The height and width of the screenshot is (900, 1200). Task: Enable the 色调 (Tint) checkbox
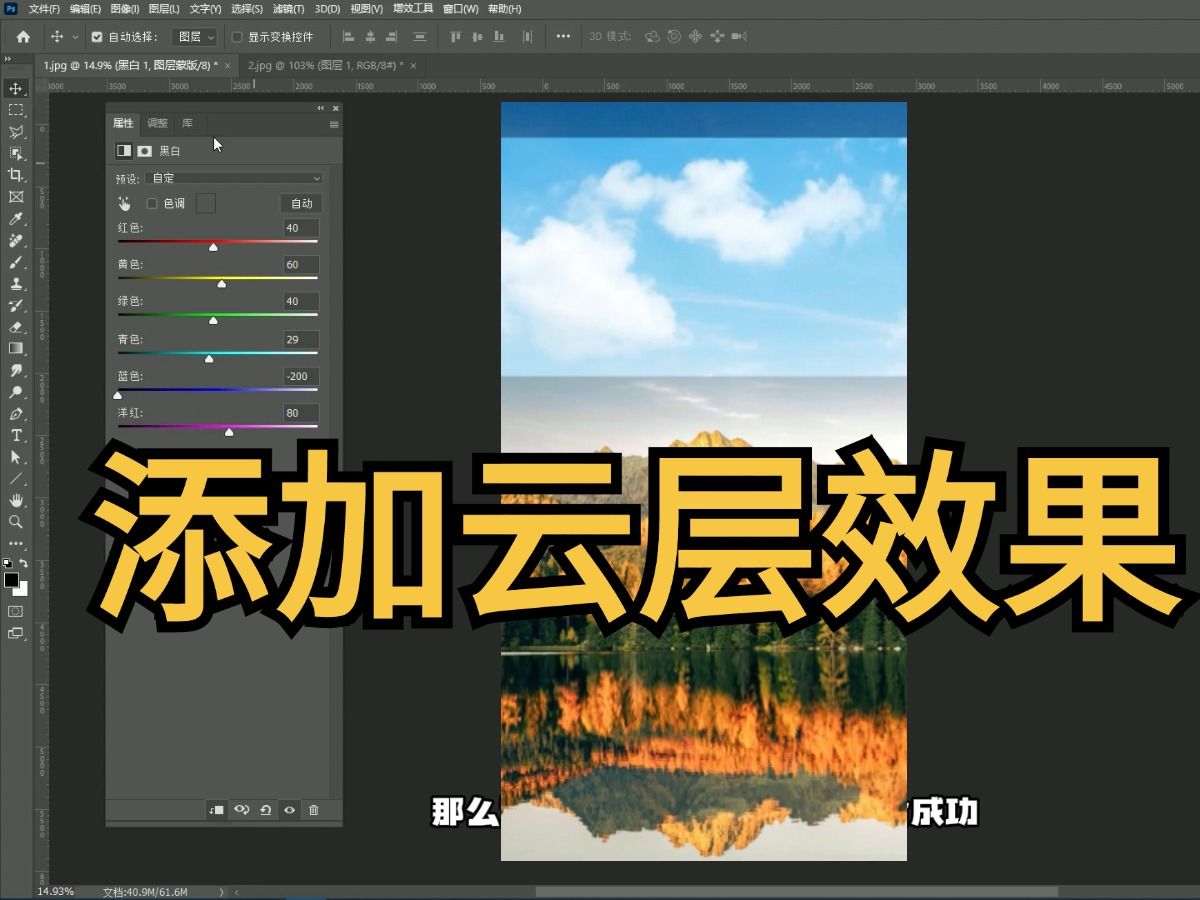point(151,203)
